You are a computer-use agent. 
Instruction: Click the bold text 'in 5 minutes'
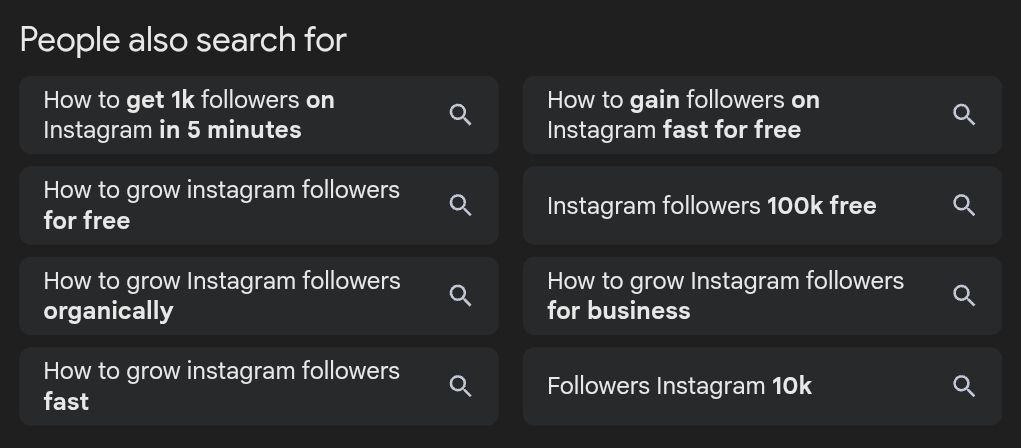(x=230, y=130)
